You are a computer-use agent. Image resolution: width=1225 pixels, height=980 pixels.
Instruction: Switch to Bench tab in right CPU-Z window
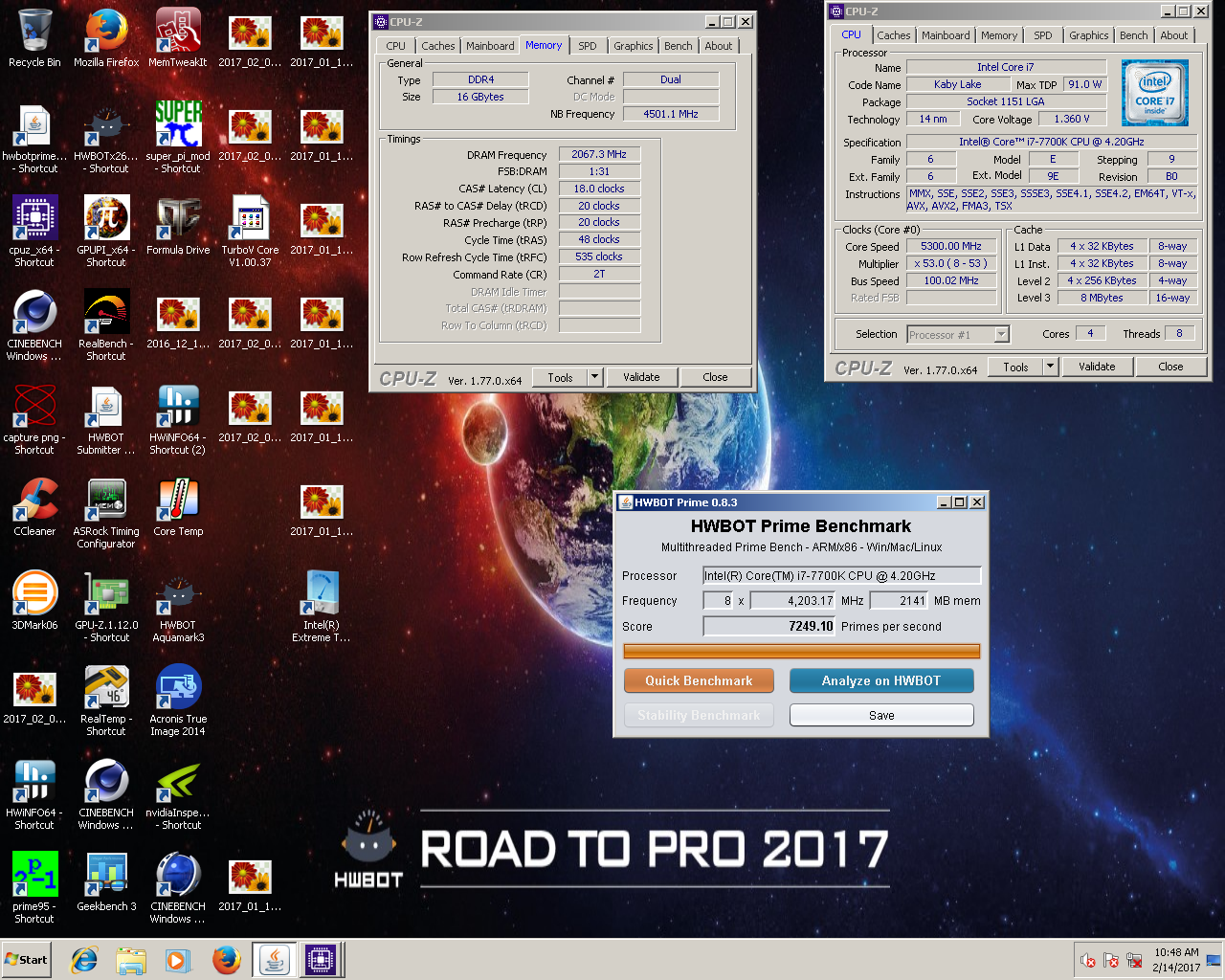[1134, 35]
